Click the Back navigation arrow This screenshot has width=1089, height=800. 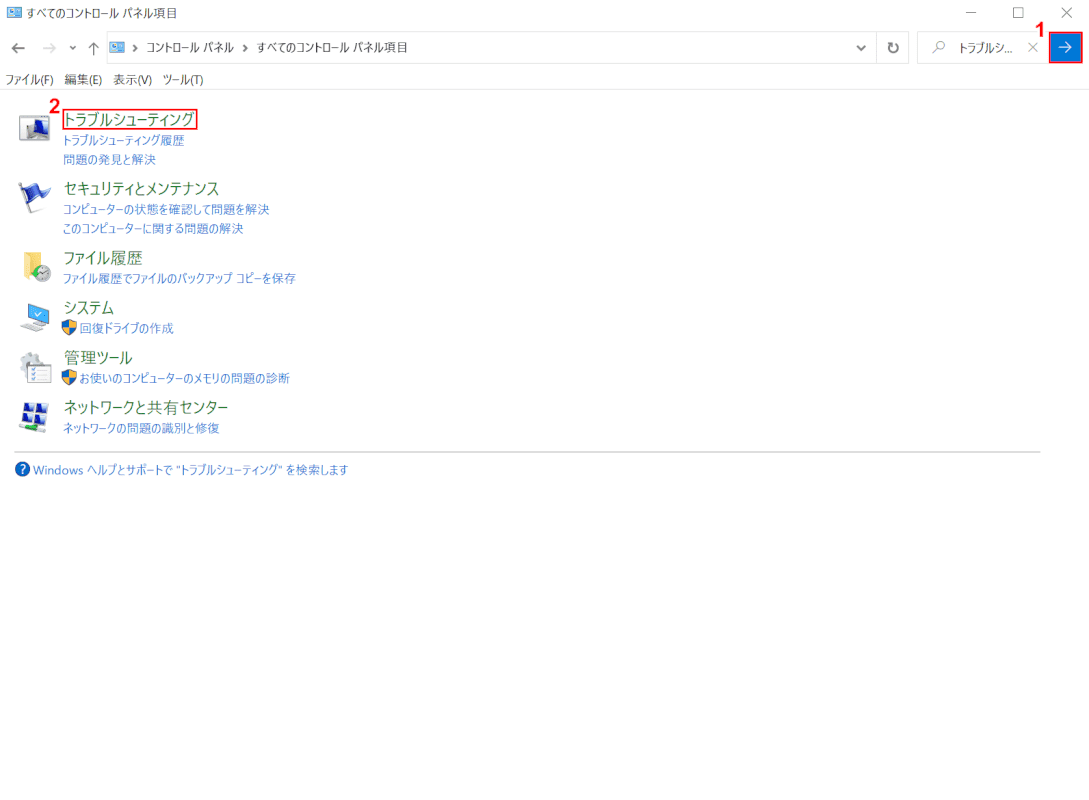pyautogui.click(x=18, y=48)
